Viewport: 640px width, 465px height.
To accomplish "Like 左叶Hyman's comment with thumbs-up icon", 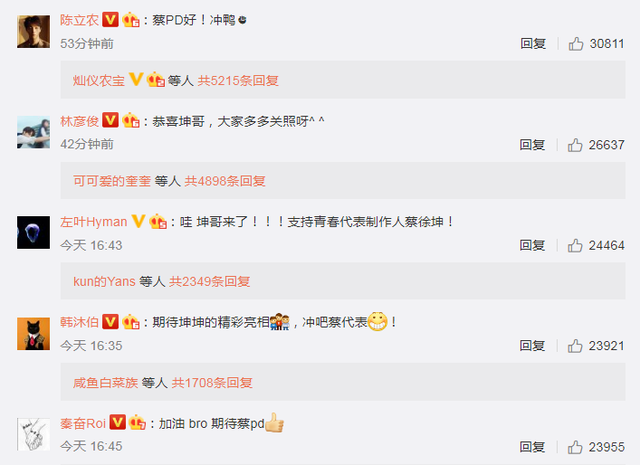I will (x=575, y=245).
